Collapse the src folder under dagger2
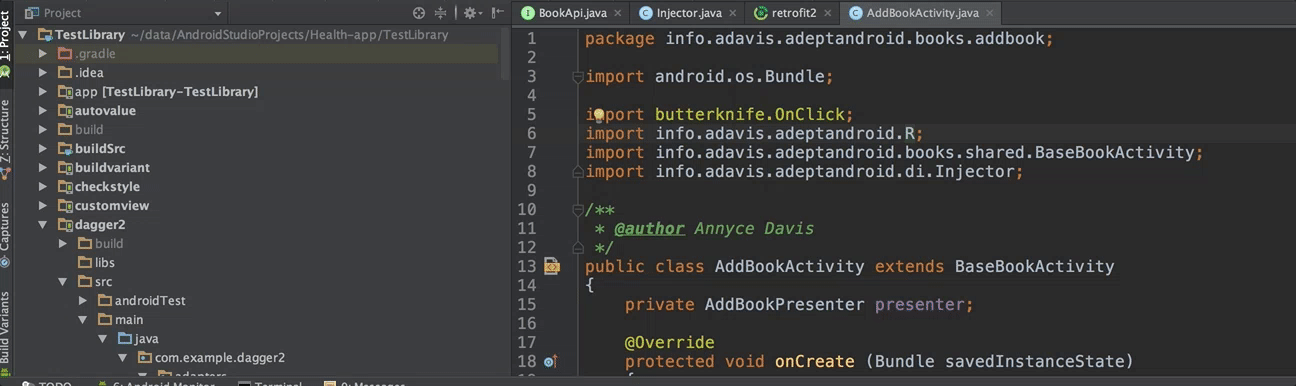The width and height of the screenshot is (1296, 386). tap(63, 281)
